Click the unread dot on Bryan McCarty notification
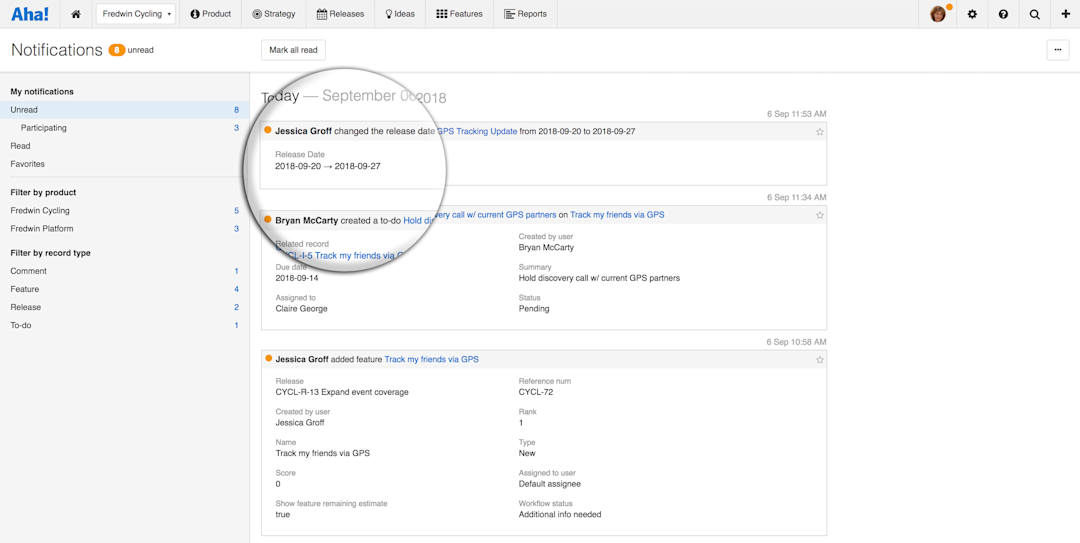1080x543 pixels. click(267, 220)
